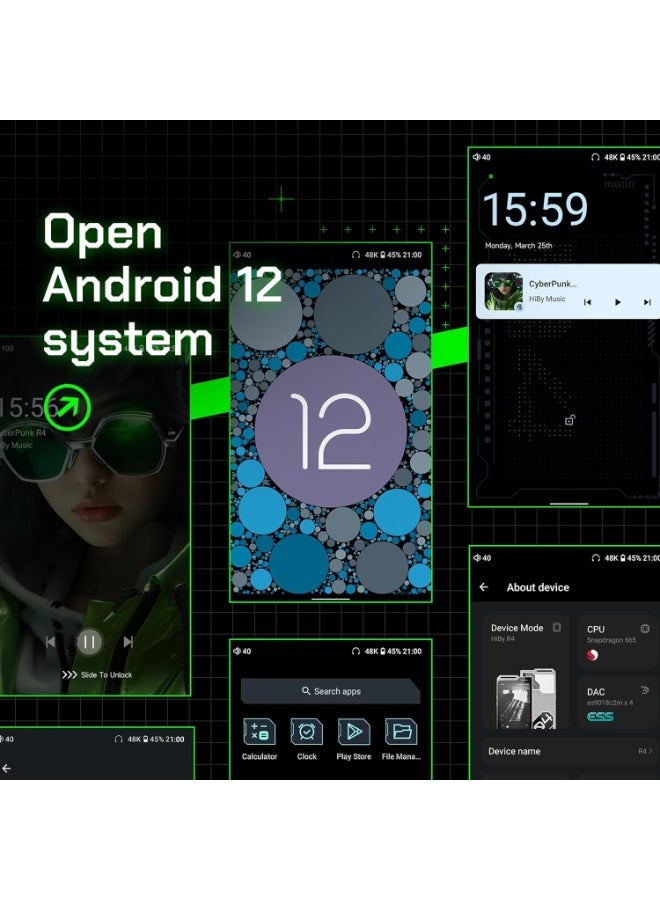Screen dimensions: 660x900
Task: Tap the small icon on DAC card
Action: click(645, 690)
